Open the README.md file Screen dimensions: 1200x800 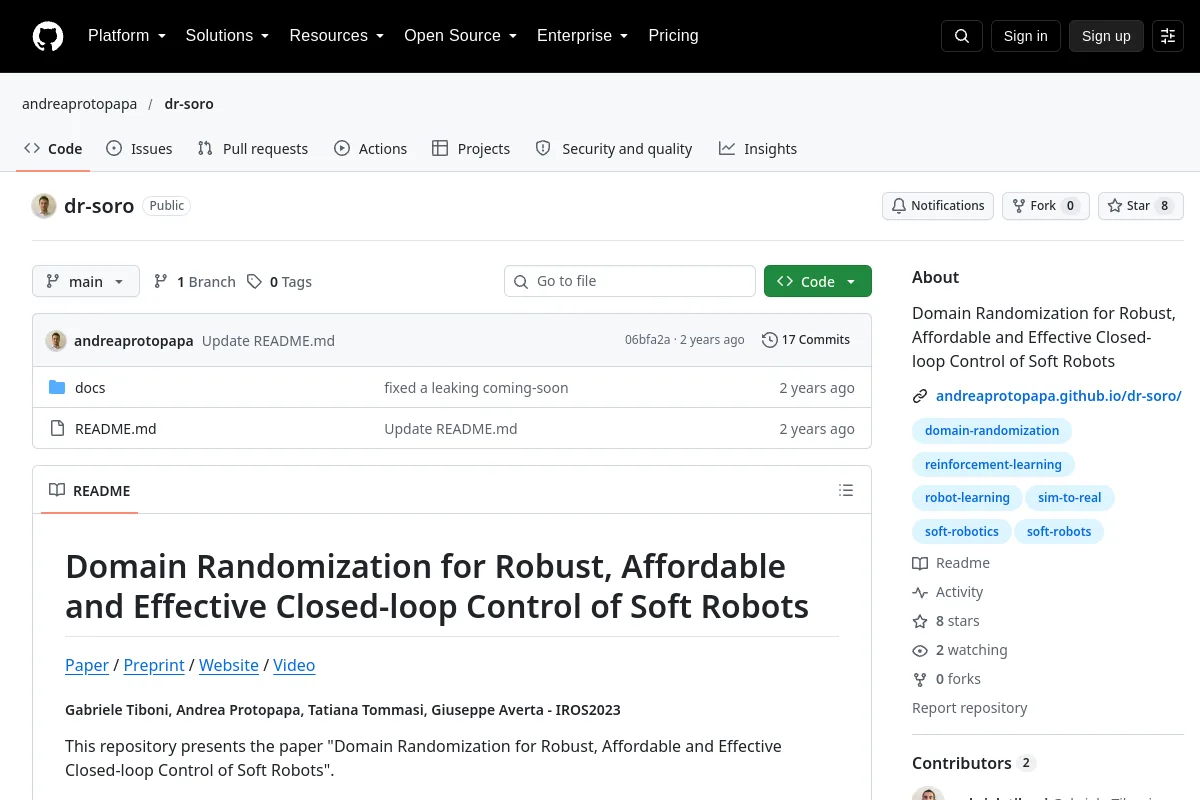(x=116, y=429)
